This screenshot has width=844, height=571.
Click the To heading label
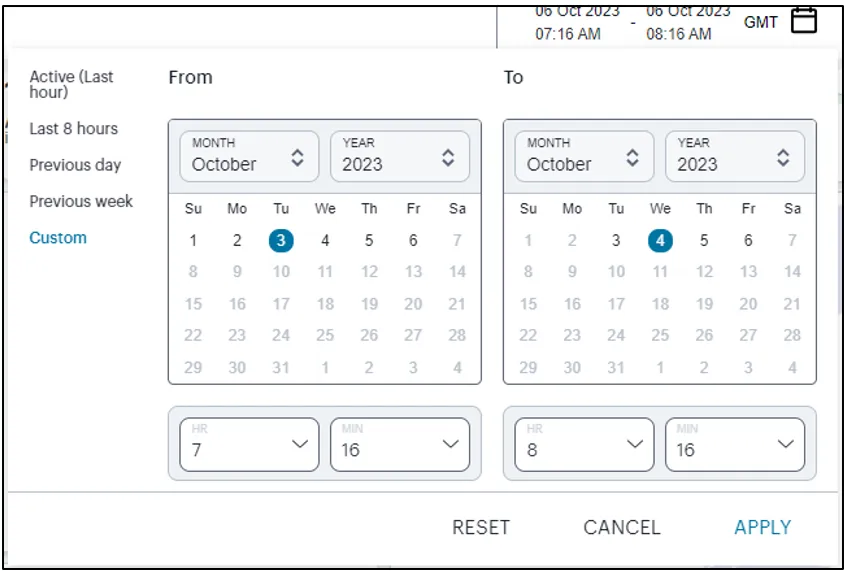pyautogui.click(x=514, y=77)
